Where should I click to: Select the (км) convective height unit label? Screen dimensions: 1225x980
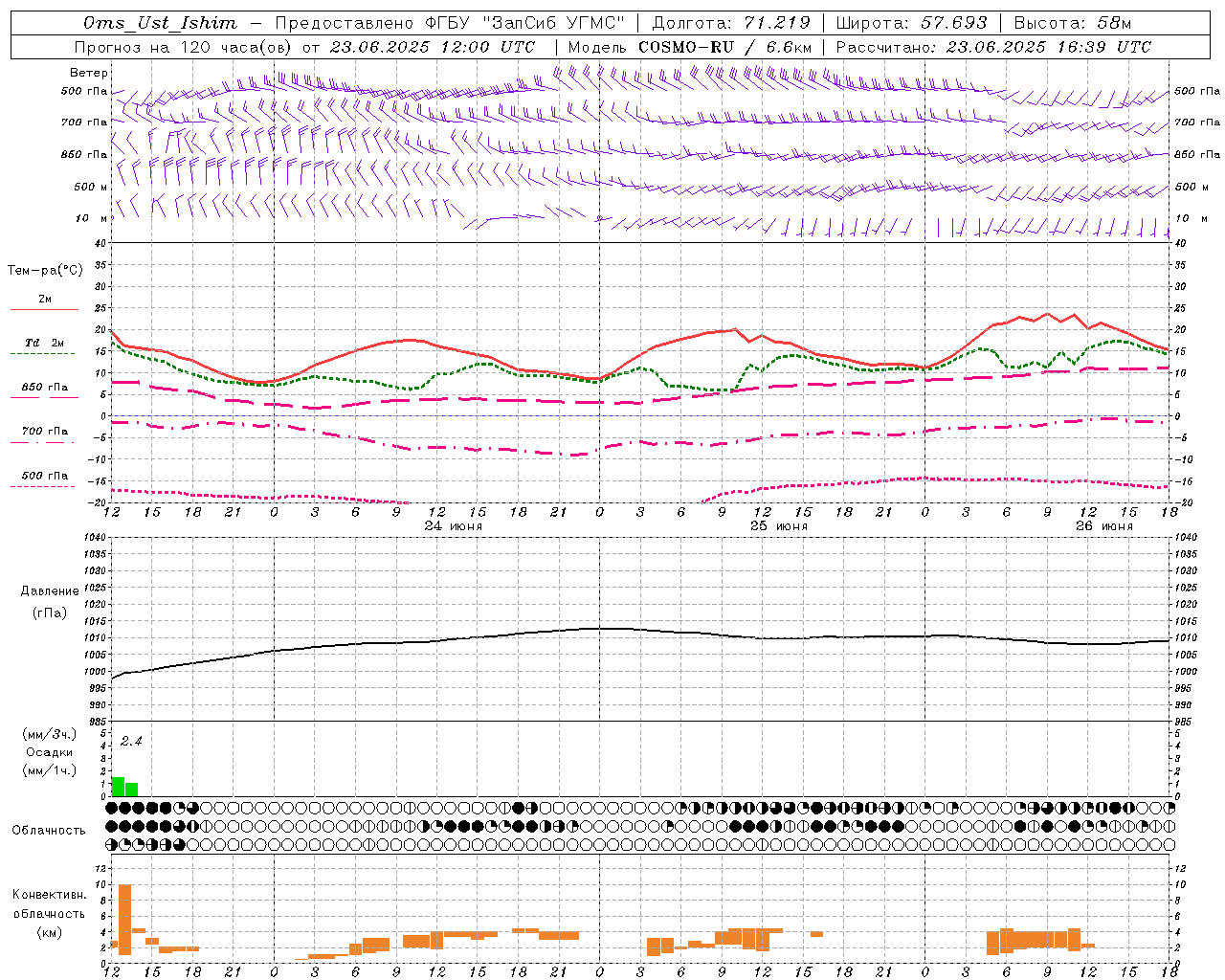click(49, 932)
